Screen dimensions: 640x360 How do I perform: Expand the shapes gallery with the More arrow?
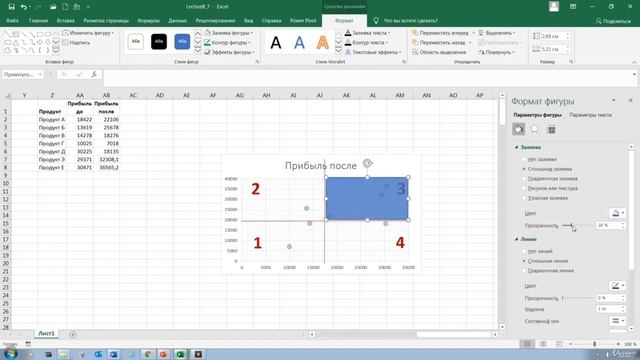(56, 51)
